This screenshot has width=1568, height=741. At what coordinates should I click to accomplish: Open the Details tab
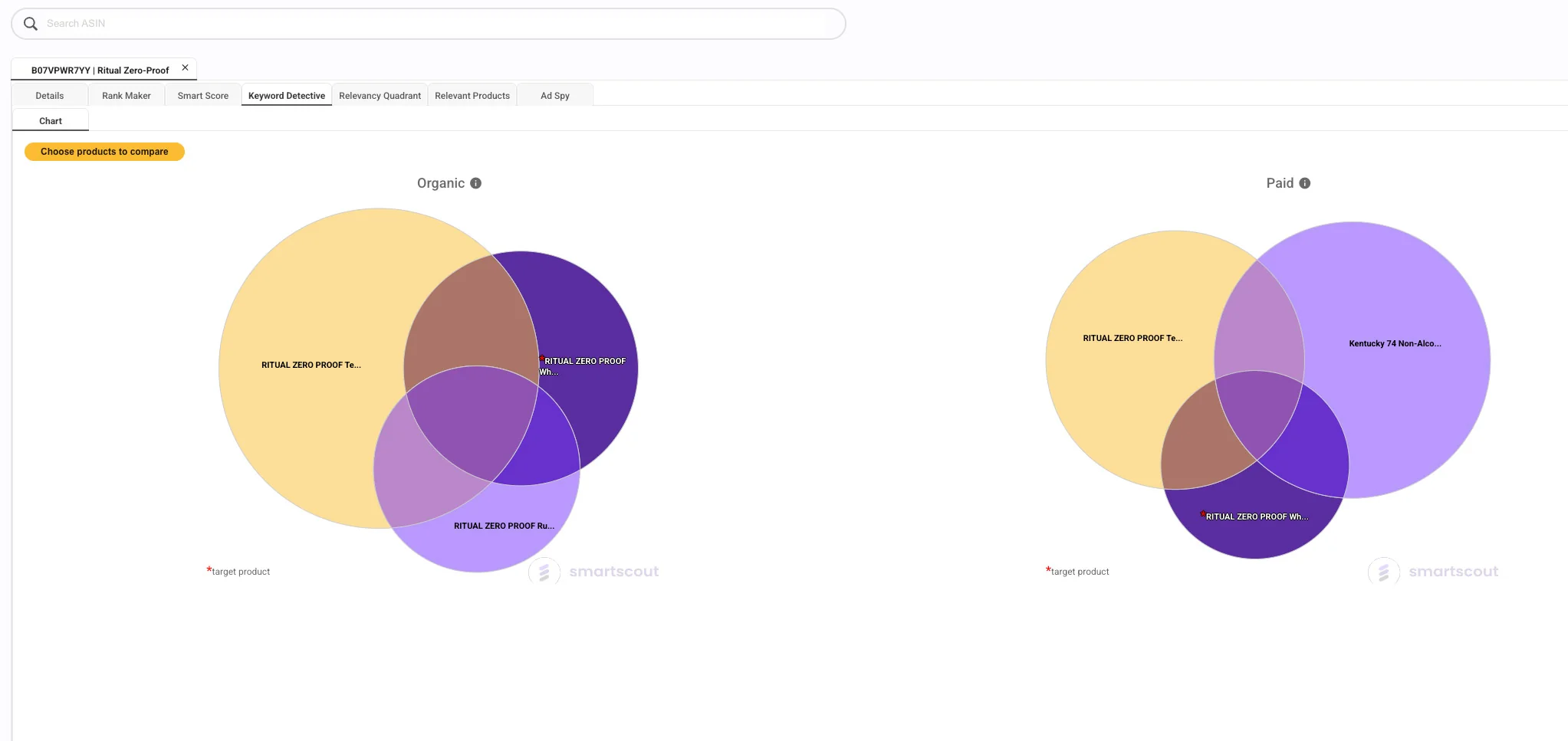coord(50,96)
